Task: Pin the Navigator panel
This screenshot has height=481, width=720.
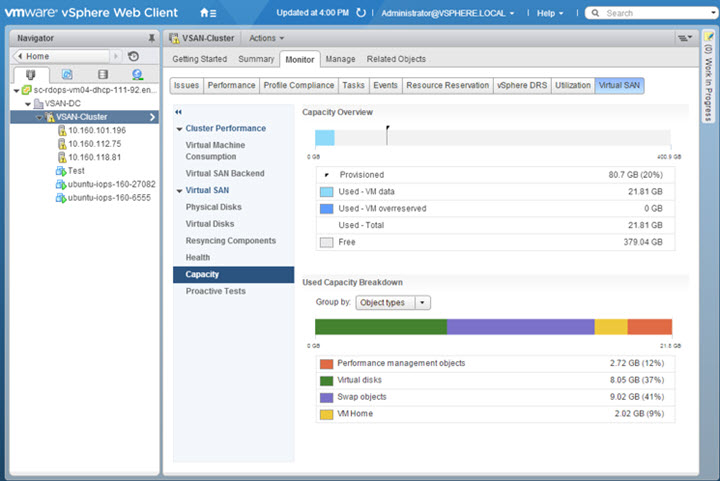Action: pyautogui.click(x=151, y=38)
